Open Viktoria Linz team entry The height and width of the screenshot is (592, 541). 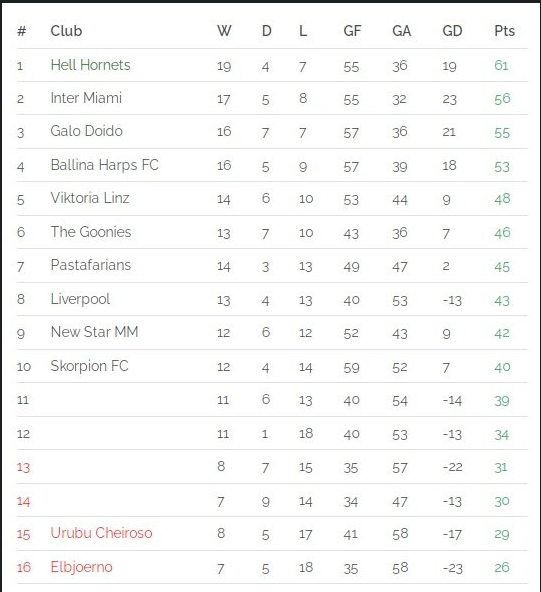click(90, 198)
